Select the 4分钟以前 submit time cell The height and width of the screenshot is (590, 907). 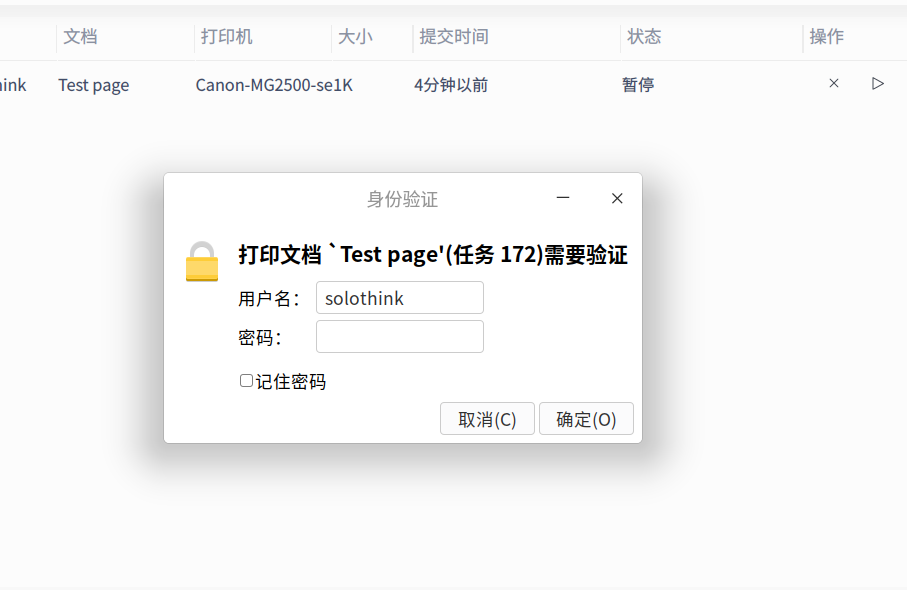tap(451, 86)
